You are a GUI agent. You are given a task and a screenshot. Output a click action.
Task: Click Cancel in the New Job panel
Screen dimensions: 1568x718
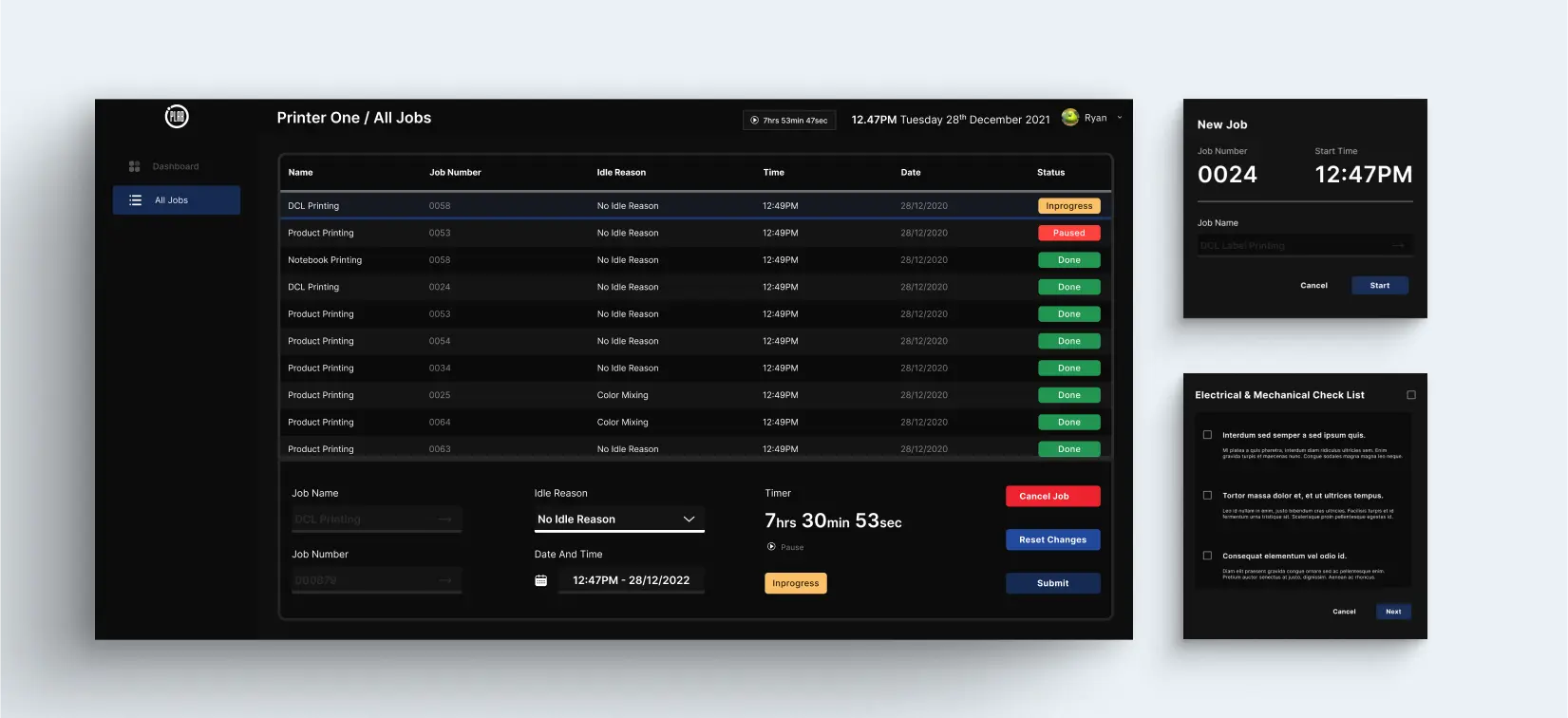1313,285
